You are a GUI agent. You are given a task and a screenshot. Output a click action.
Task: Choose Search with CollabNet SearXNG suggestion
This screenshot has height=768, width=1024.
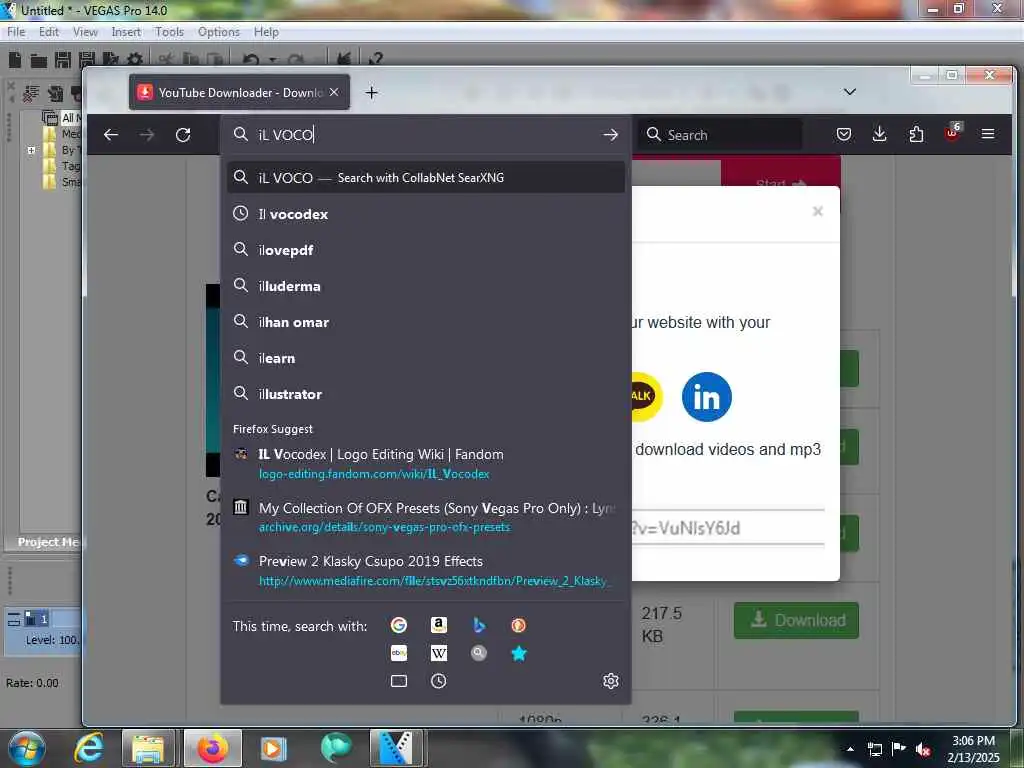click(426, 177)
